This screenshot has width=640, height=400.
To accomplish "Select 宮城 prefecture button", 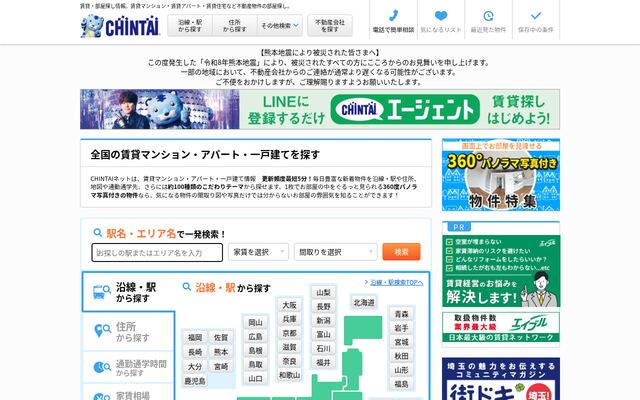I will [401, 342].
